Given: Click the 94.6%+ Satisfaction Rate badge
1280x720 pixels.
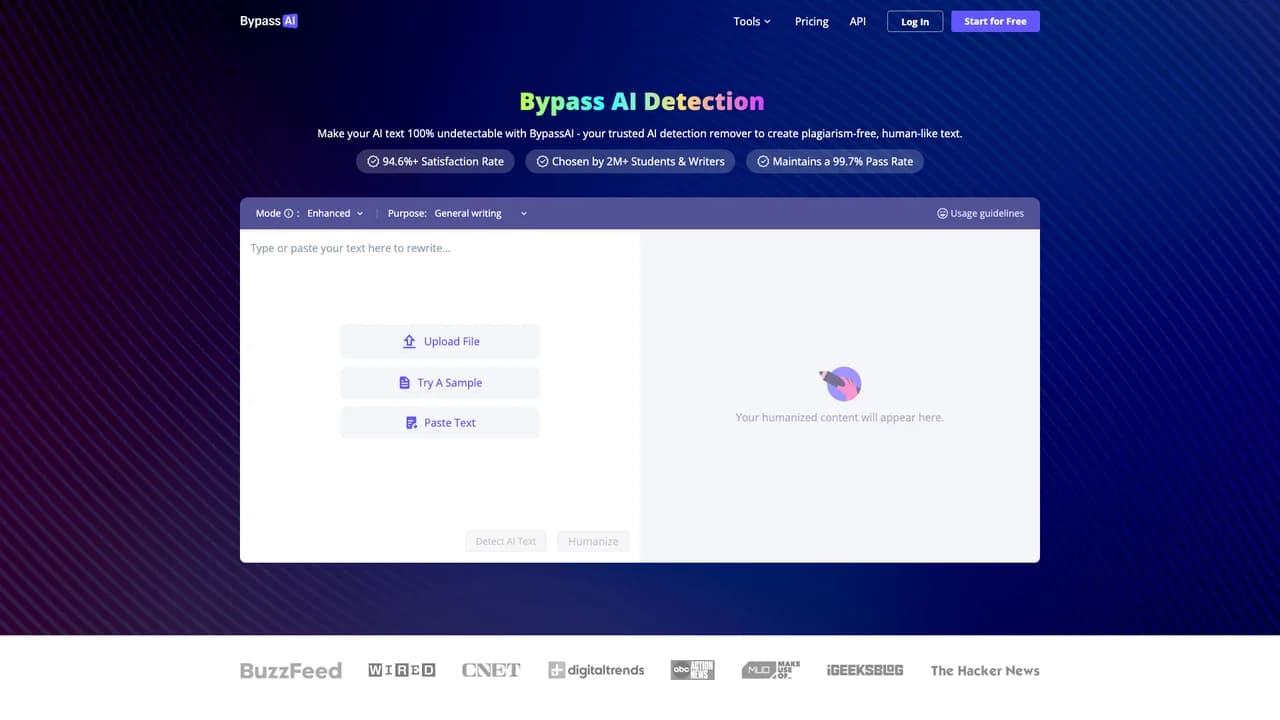Looking at the screenshot, I should tap(435, 161).
